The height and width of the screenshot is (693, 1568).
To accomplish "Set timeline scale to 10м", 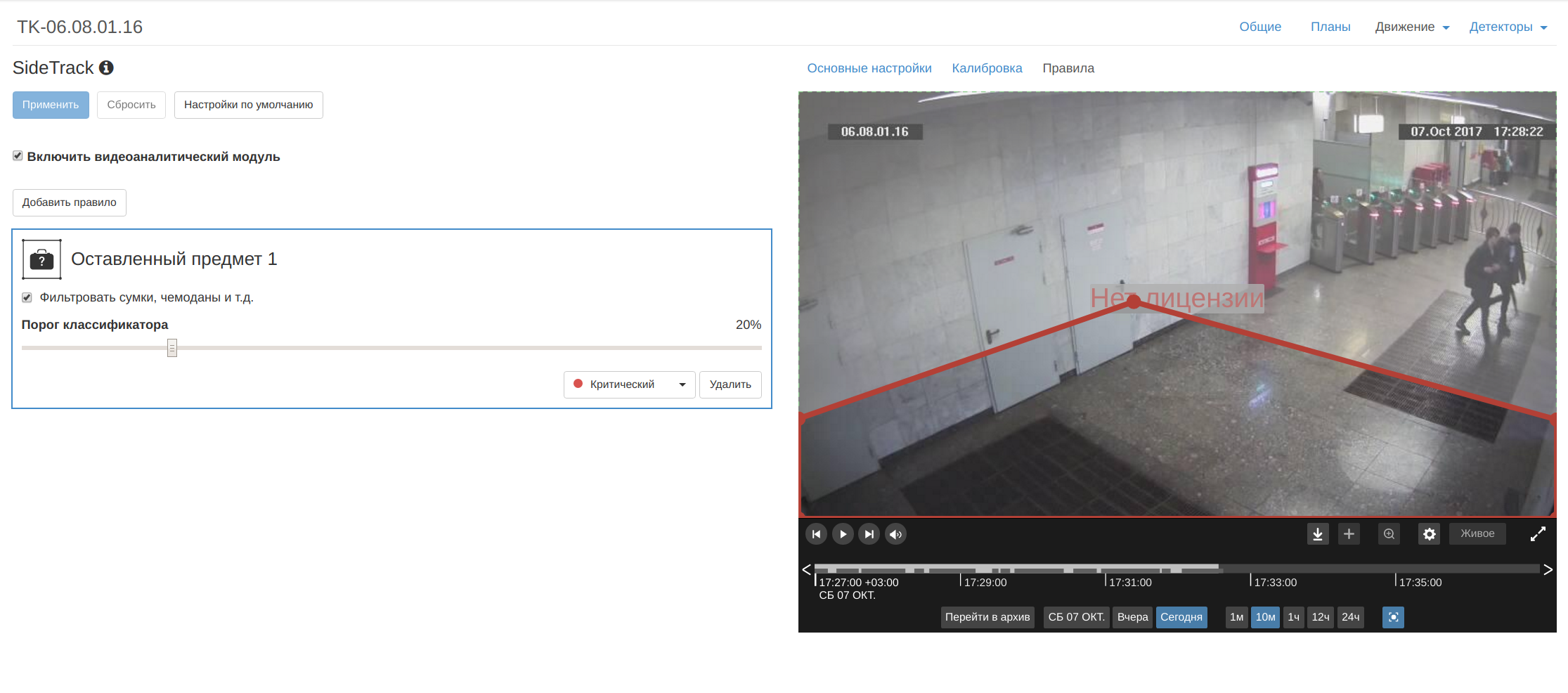I will (x=1265, y=617).
